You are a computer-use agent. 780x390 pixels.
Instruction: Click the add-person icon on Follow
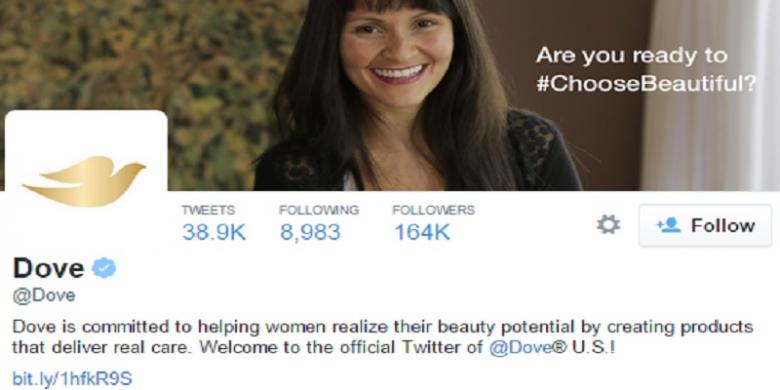click(x=668, y=225)
